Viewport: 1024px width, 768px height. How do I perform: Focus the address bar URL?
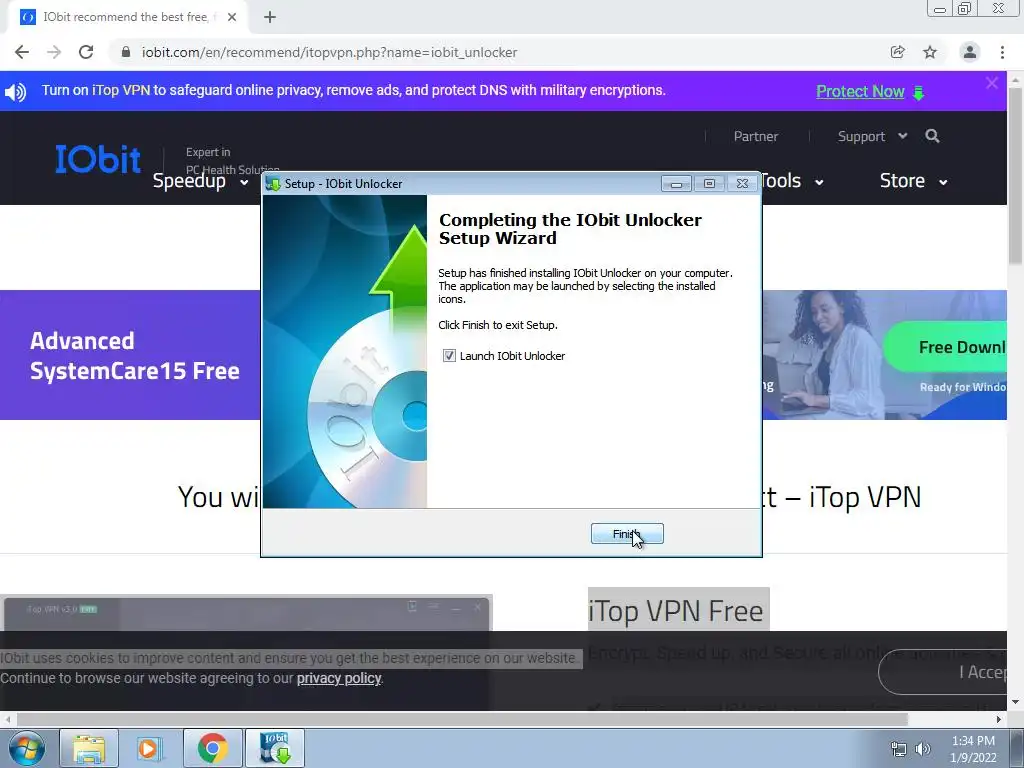coord(329,52)
